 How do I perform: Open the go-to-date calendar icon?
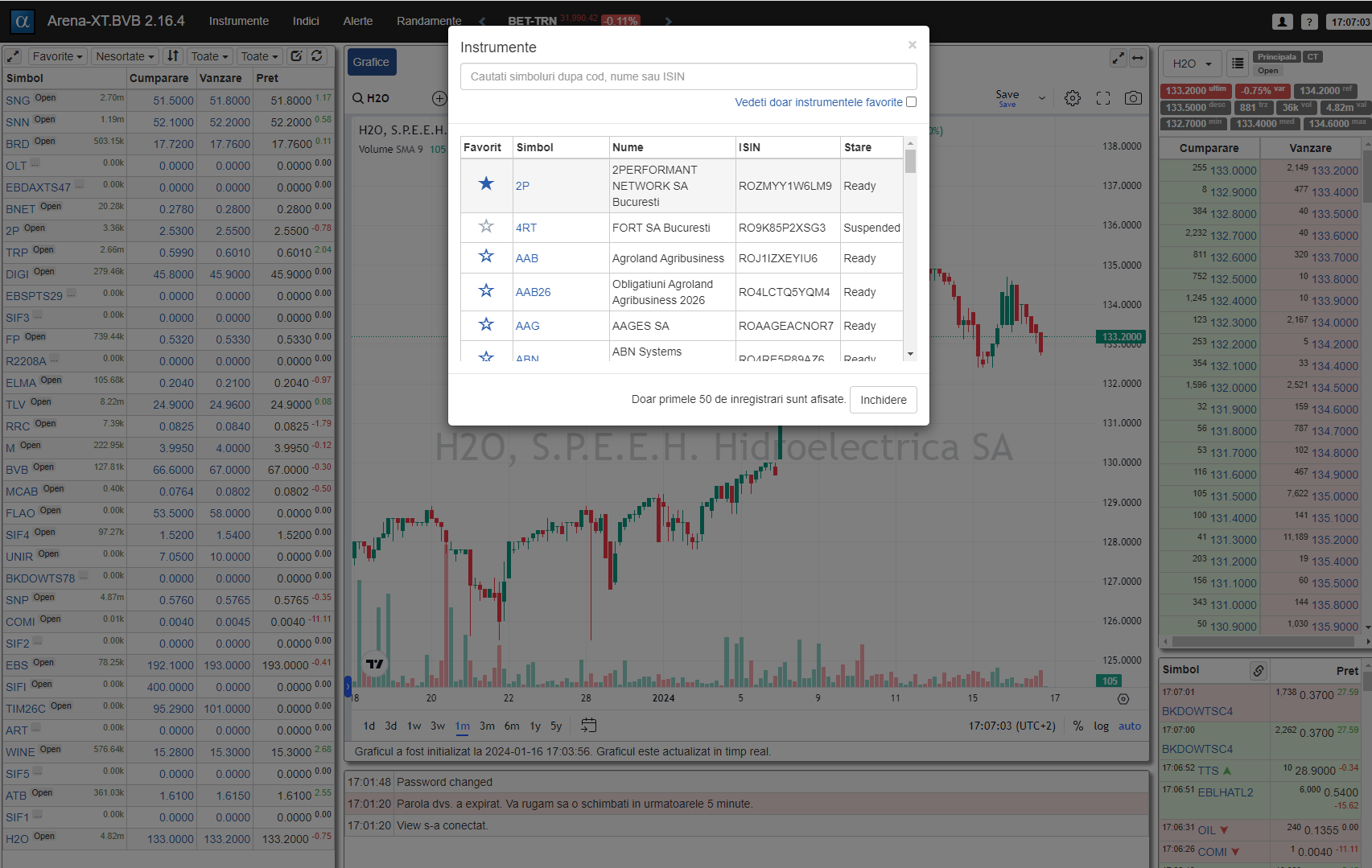coord(588,726)
